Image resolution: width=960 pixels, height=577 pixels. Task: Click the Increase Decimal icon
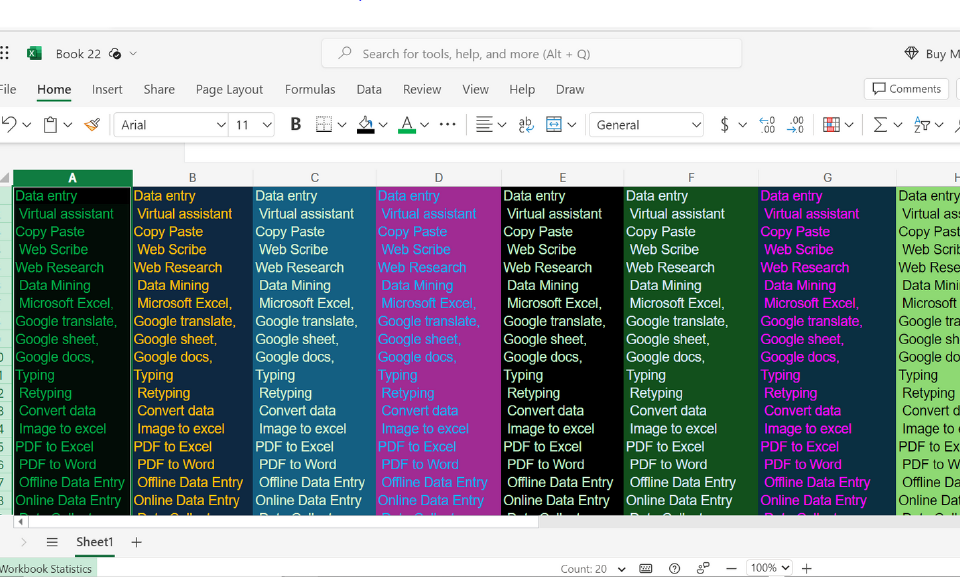pyautogui.click(x=767, y=124)
